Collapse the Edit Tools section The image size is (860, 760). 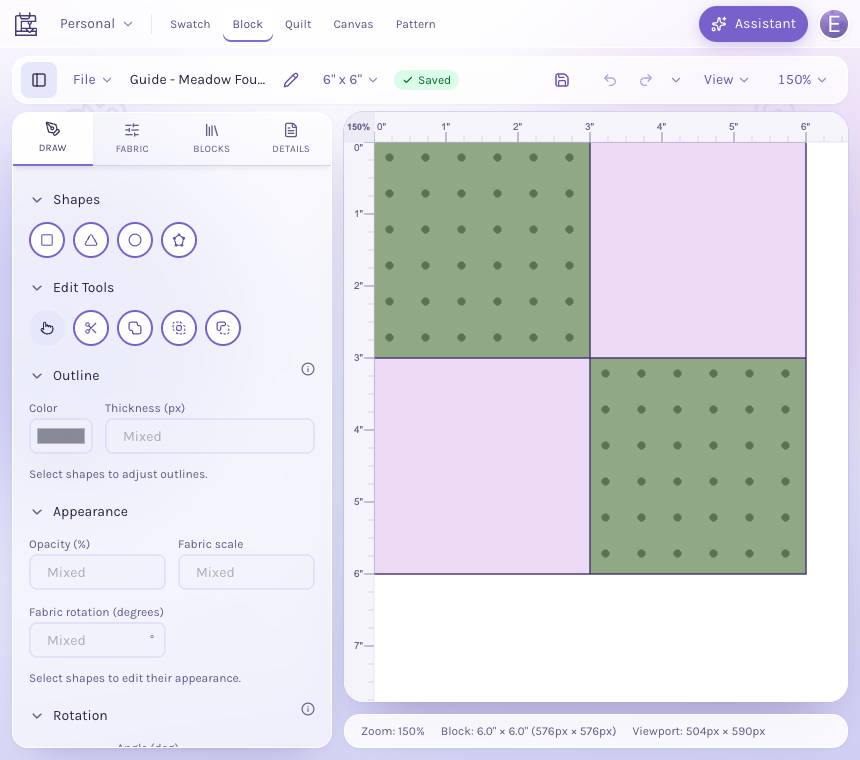[37, 287]
